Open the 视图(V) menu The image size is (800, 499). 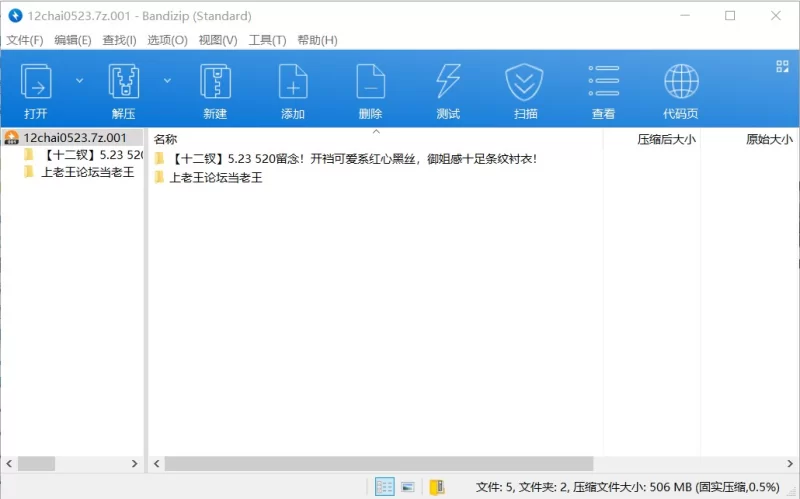pyautogui.click(x=218, y=40)
